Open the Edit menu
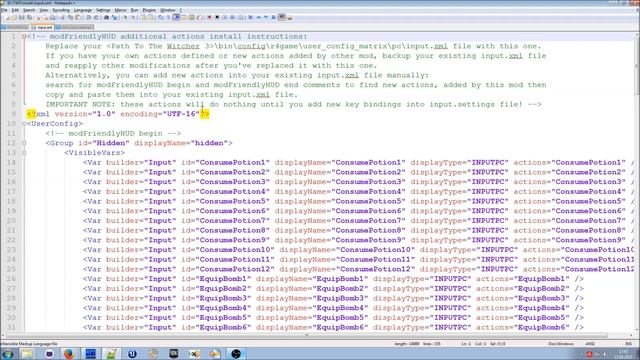The width and height of the screenshot is (640, 360). tap(15, 10)
